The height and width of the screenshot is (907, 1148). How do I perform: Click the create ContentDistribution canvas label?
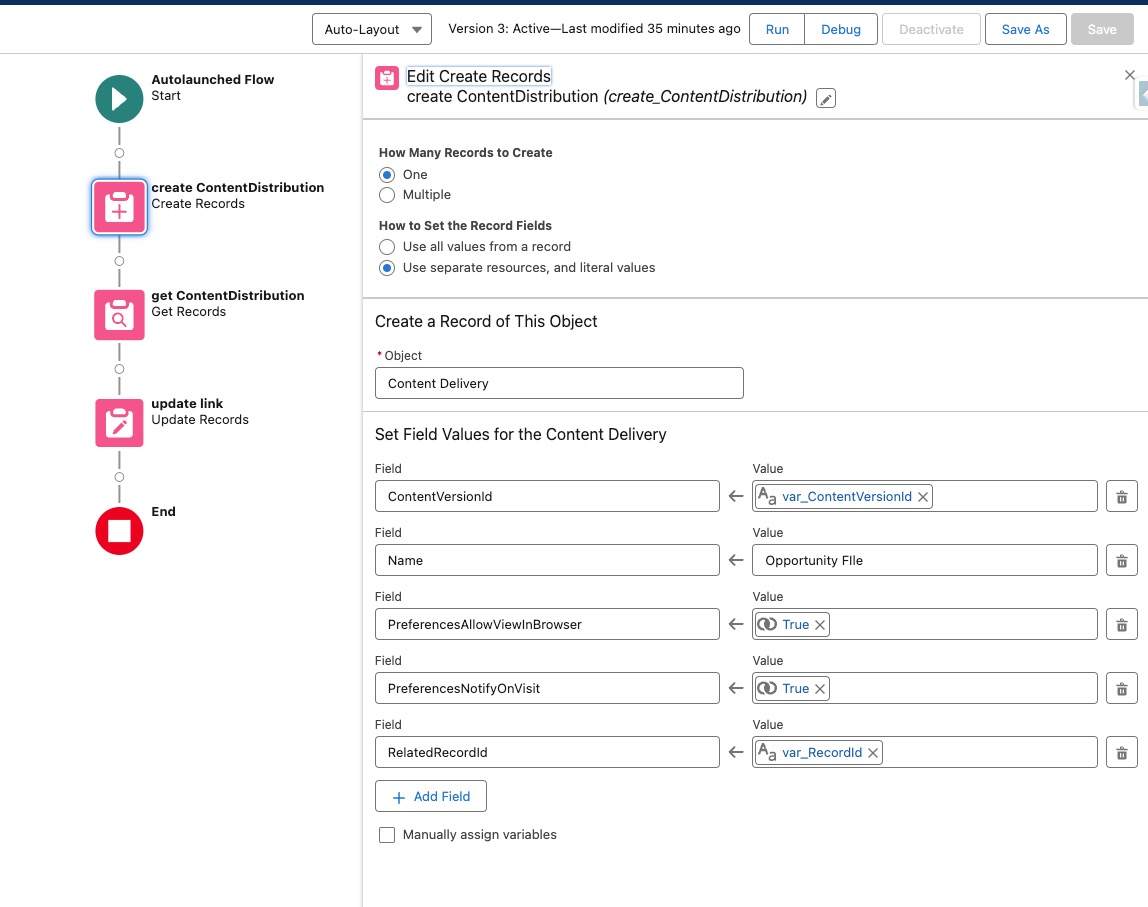(237, 187)
